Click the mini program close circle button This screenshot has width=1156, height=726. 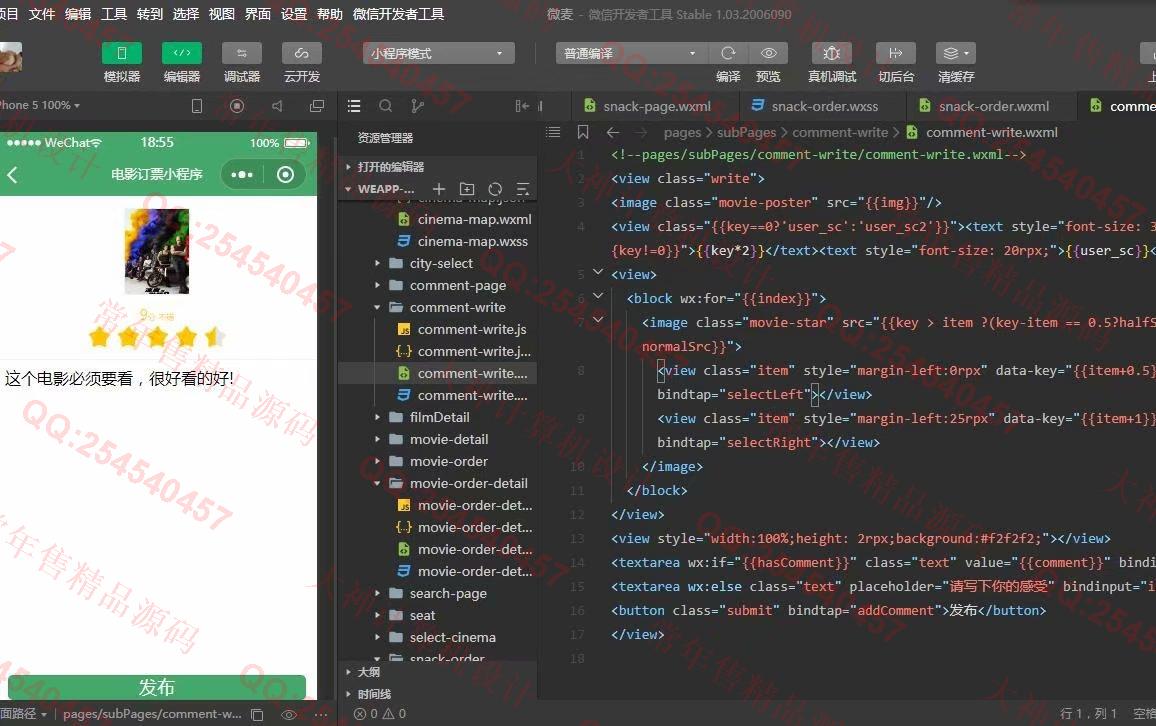[x=285, y=175]
